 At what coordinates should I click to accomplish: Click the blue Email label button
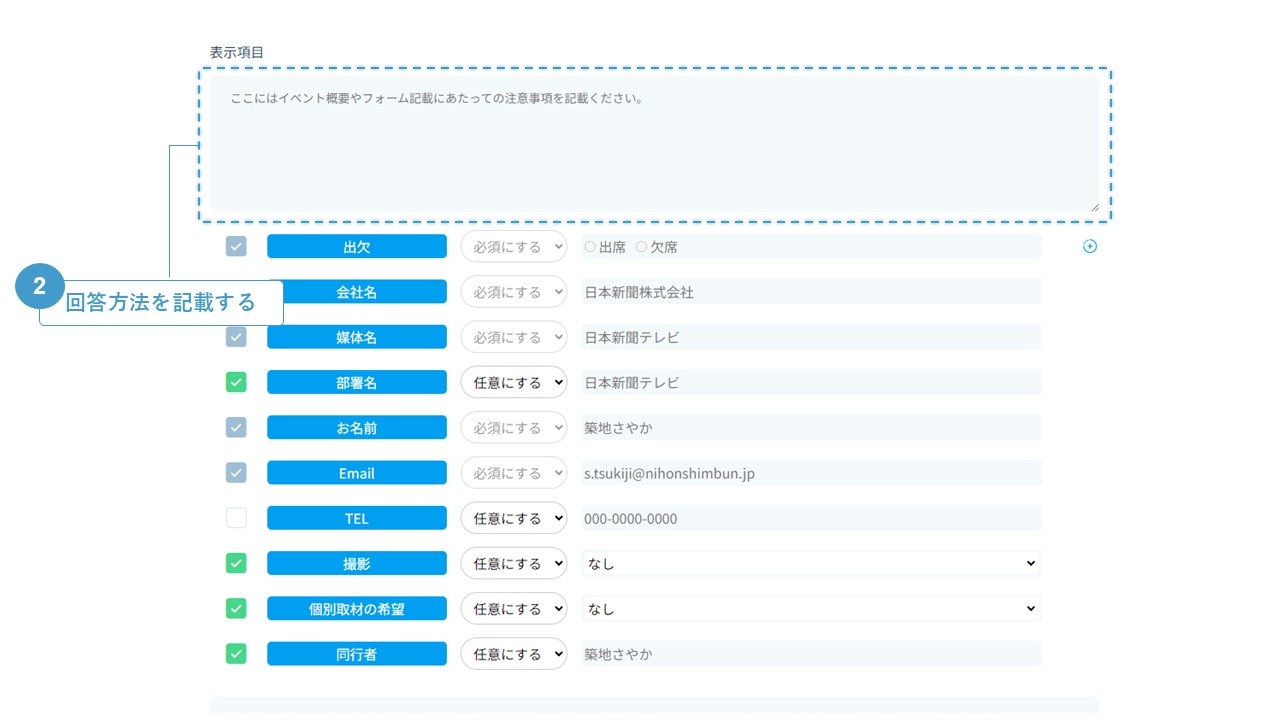(x=356, y=473)
